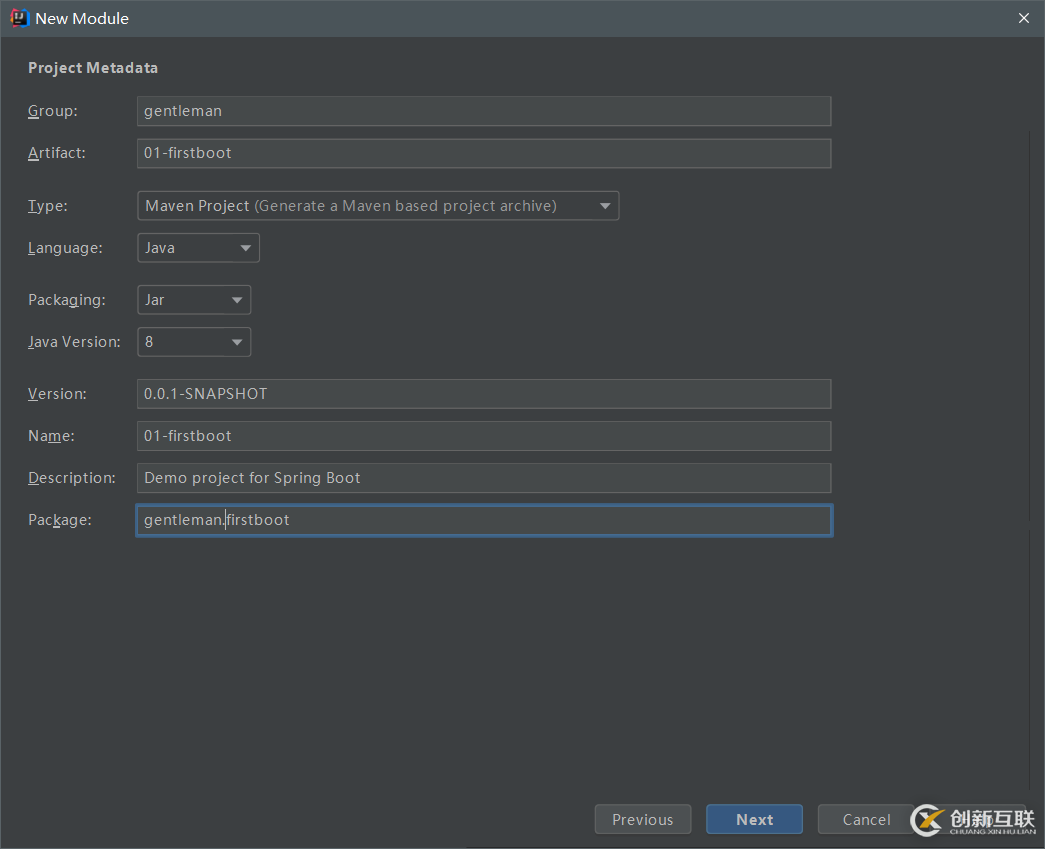Focus the Artifact field with 01-firstboot
The width and height of the screenshot is (1045, 849).
(x=483, y=153)
